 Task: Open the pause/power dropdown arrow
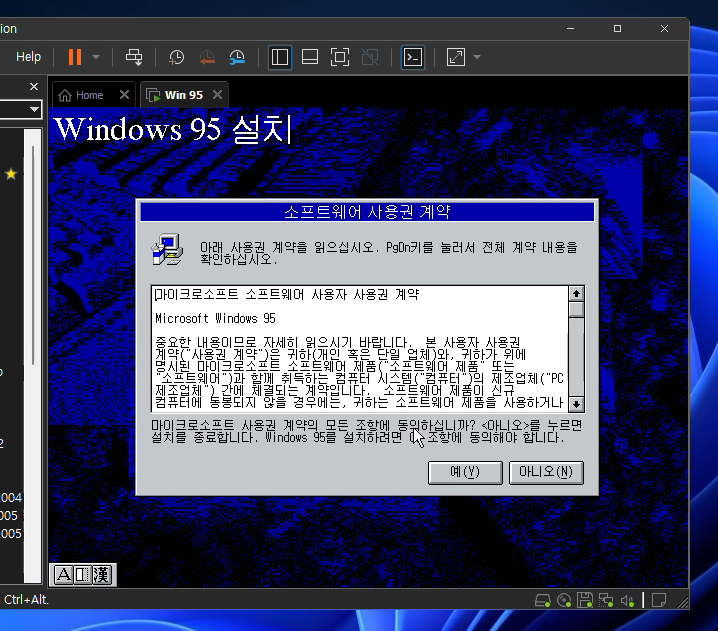96,57
